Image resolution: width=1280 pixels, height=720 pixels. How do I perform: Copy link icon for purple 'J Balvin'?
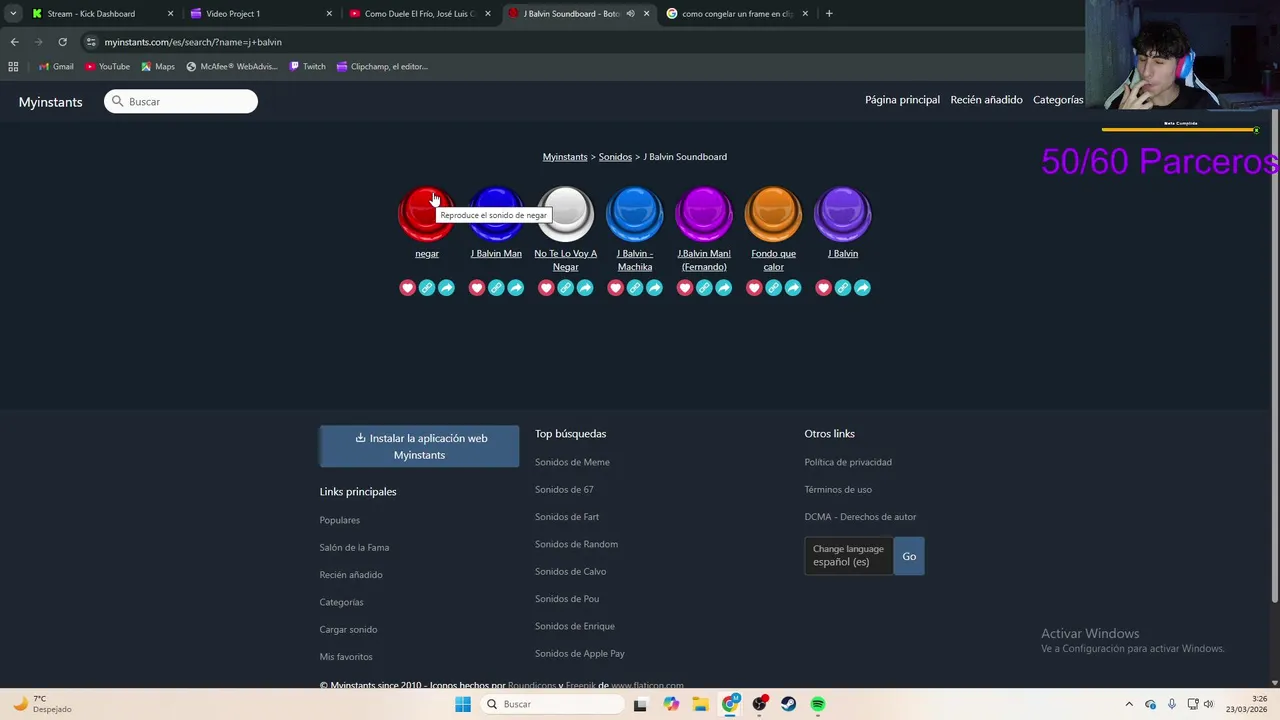click(843, 288)
